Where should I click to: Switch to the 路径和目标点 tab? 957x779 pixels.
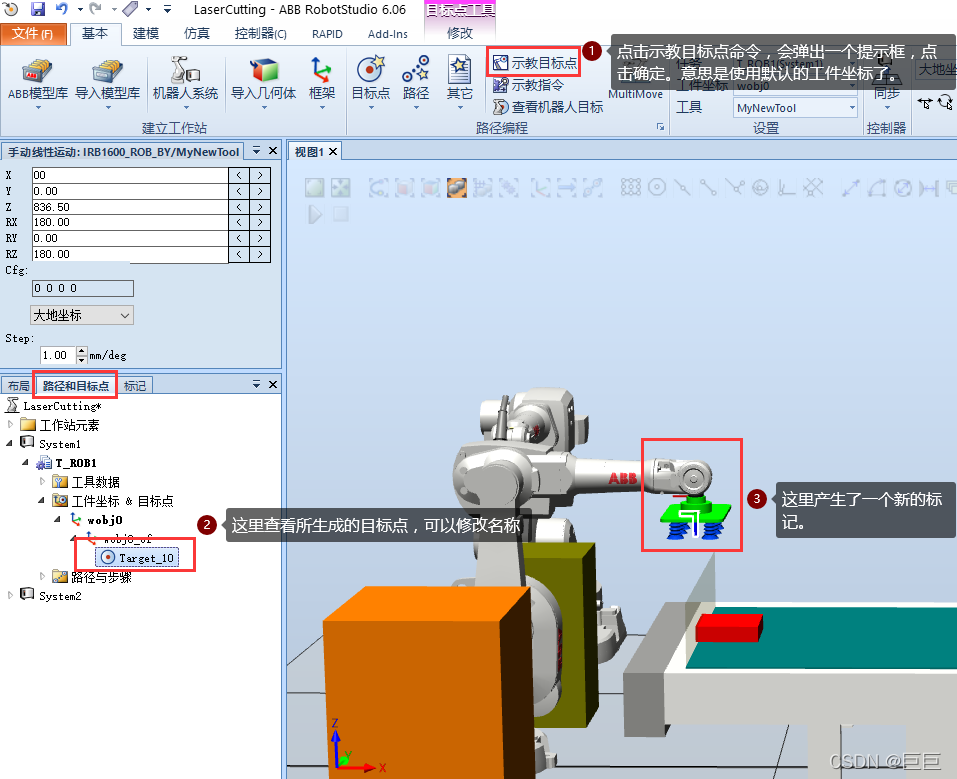76,386
